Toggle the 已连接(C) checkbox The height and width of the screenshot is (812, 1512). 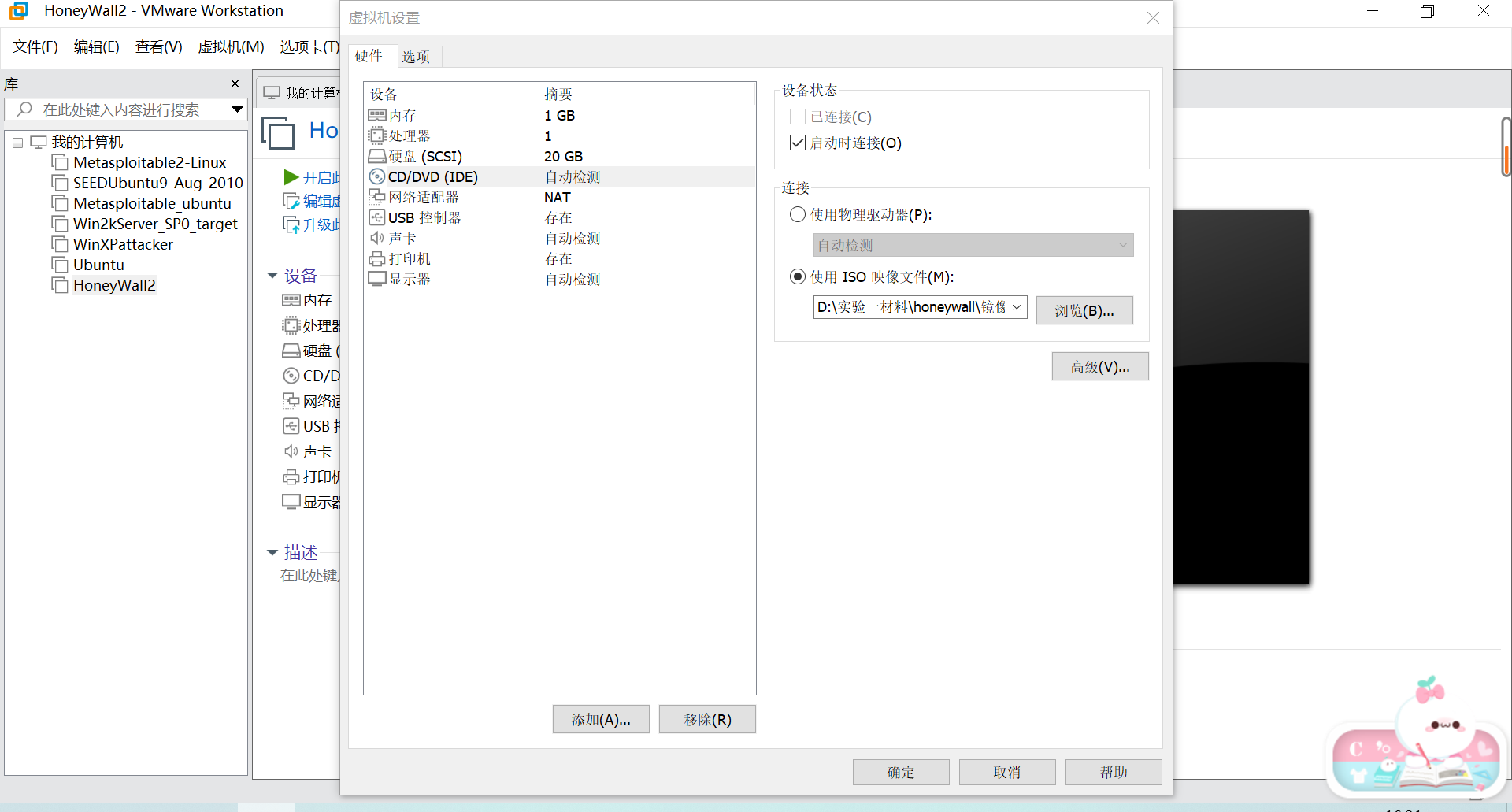pos(798,117)
